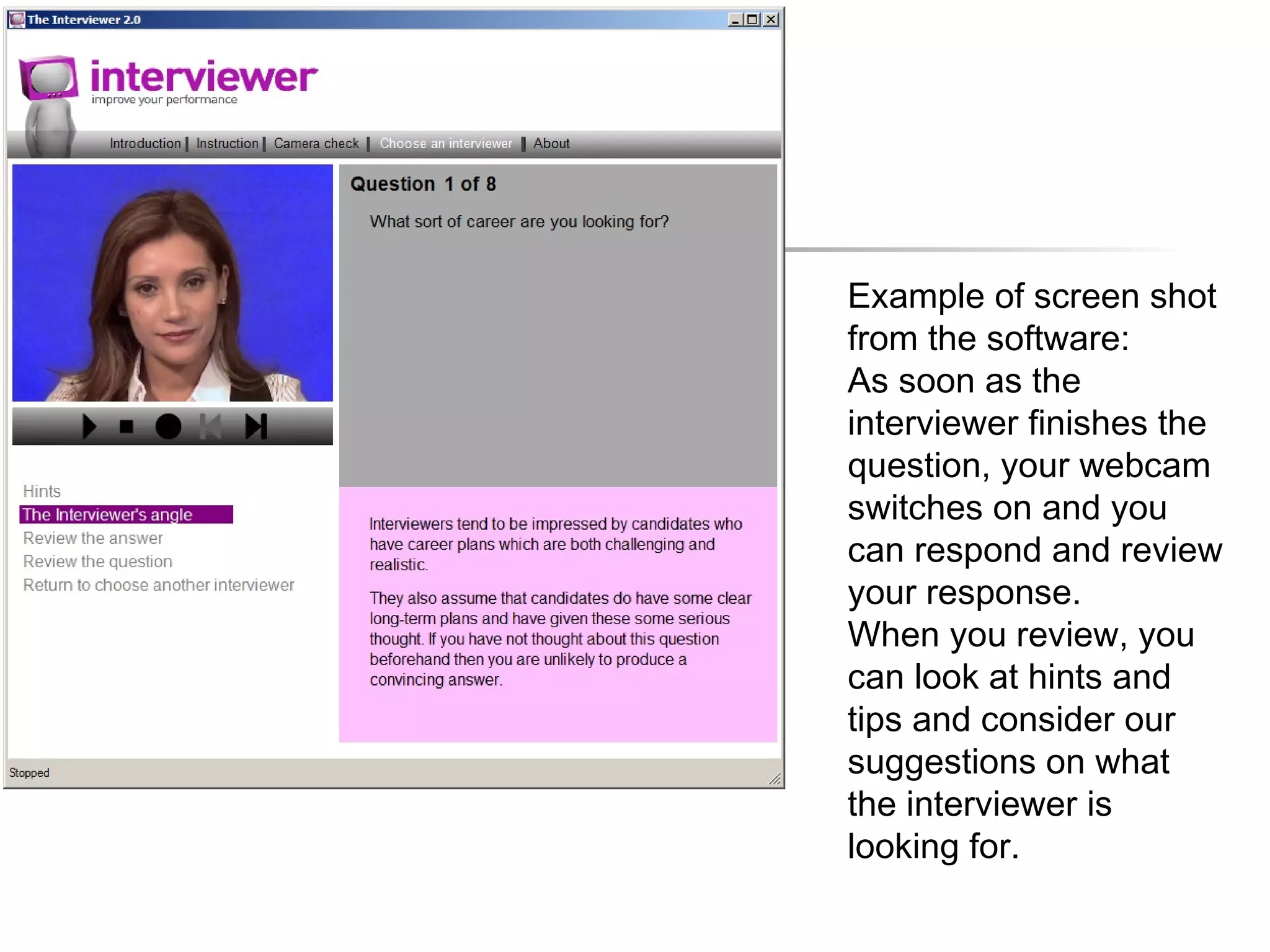Click Review the answer
This screenshot has height=952, width=1270.
(x=93, y=538)
